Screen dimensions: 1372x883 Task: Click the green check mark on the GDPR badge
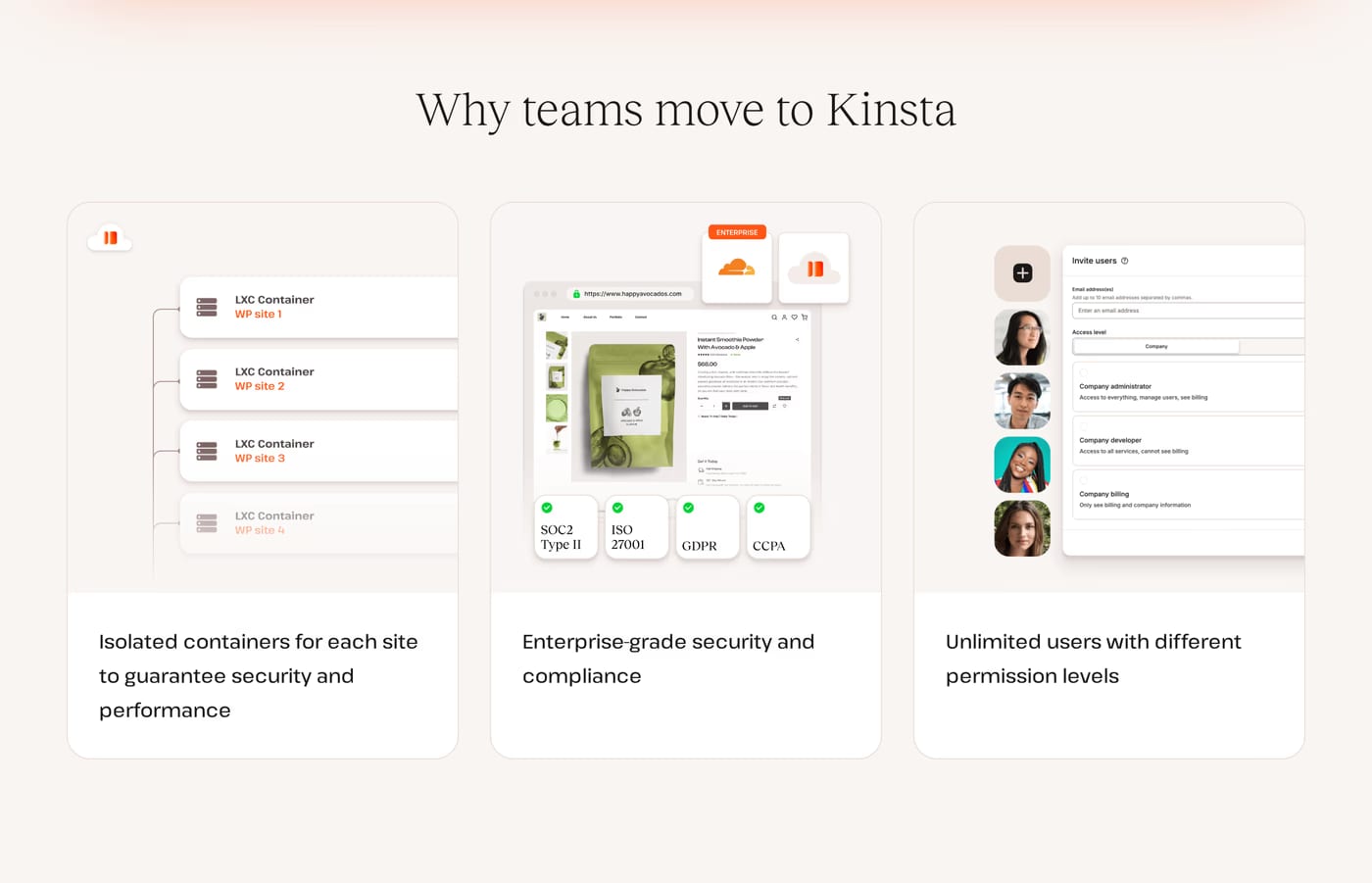pyautogui.click(x=688, y=508)
